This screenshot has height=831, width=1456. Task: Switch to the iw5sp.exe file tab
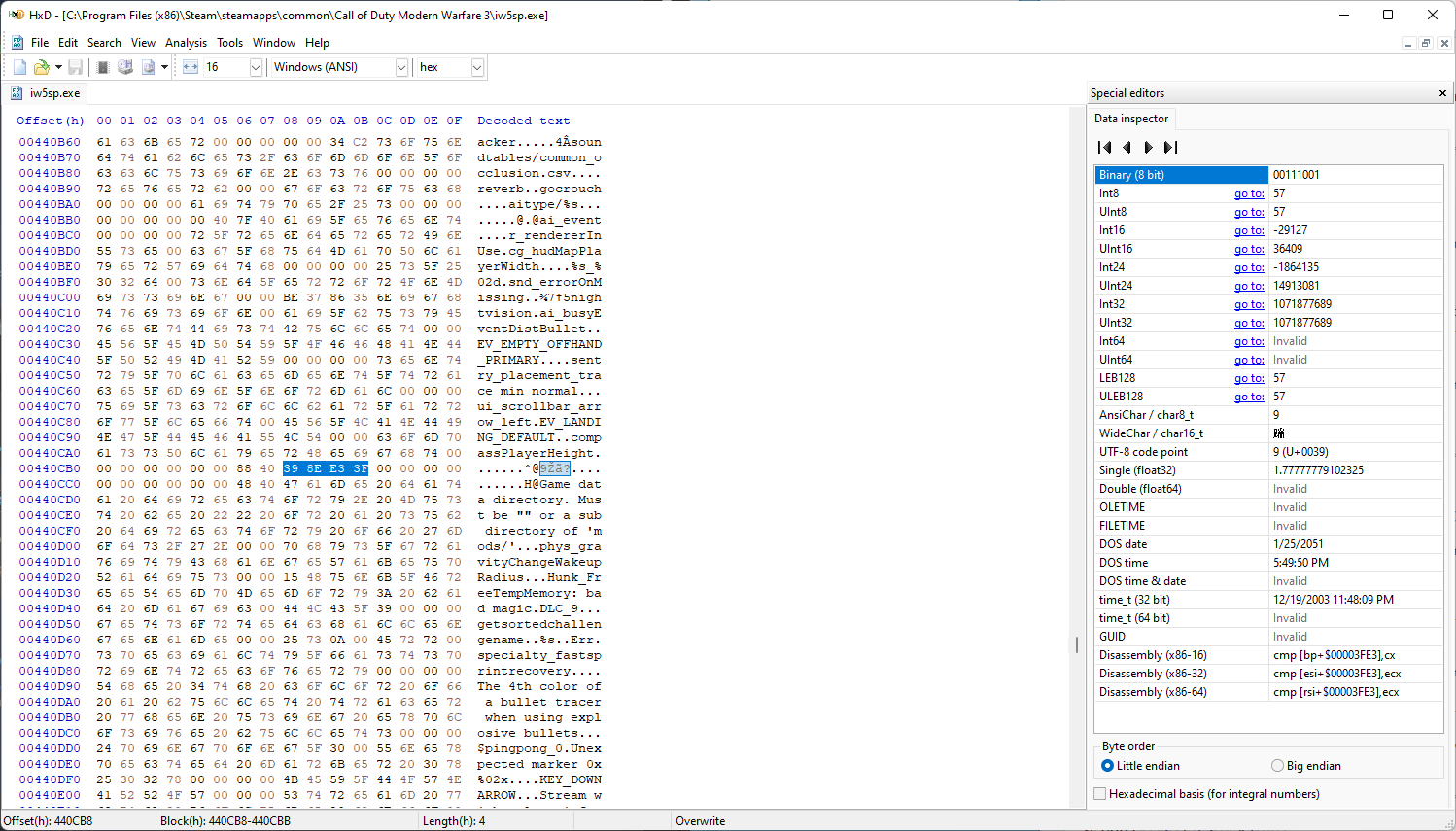click(45, 93)
